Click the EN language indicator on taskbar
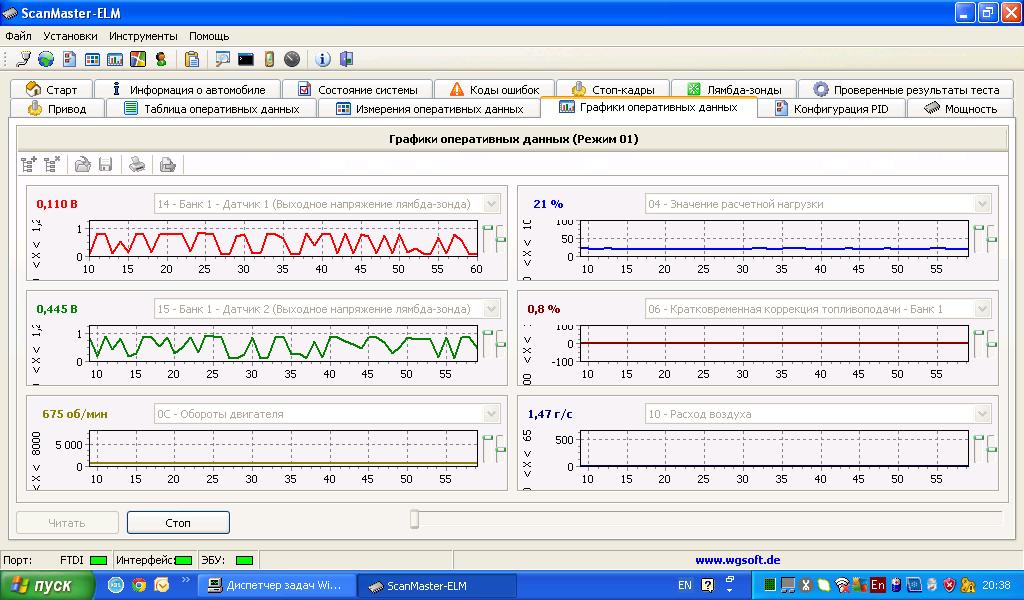 [x=684, y=585]
